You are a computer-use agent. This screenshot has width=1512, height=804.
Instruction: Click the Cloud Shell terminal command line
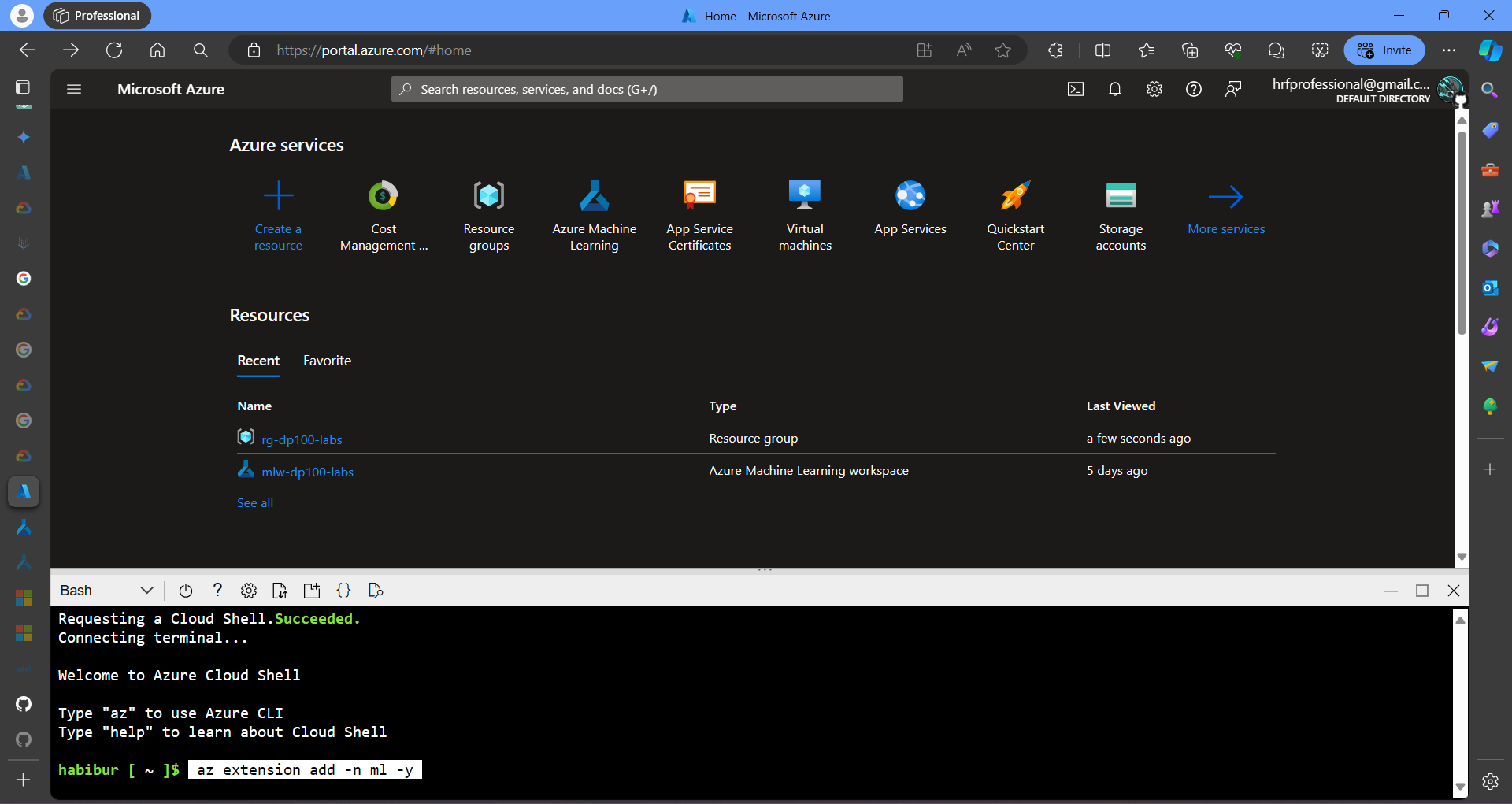tap(305, 769)
